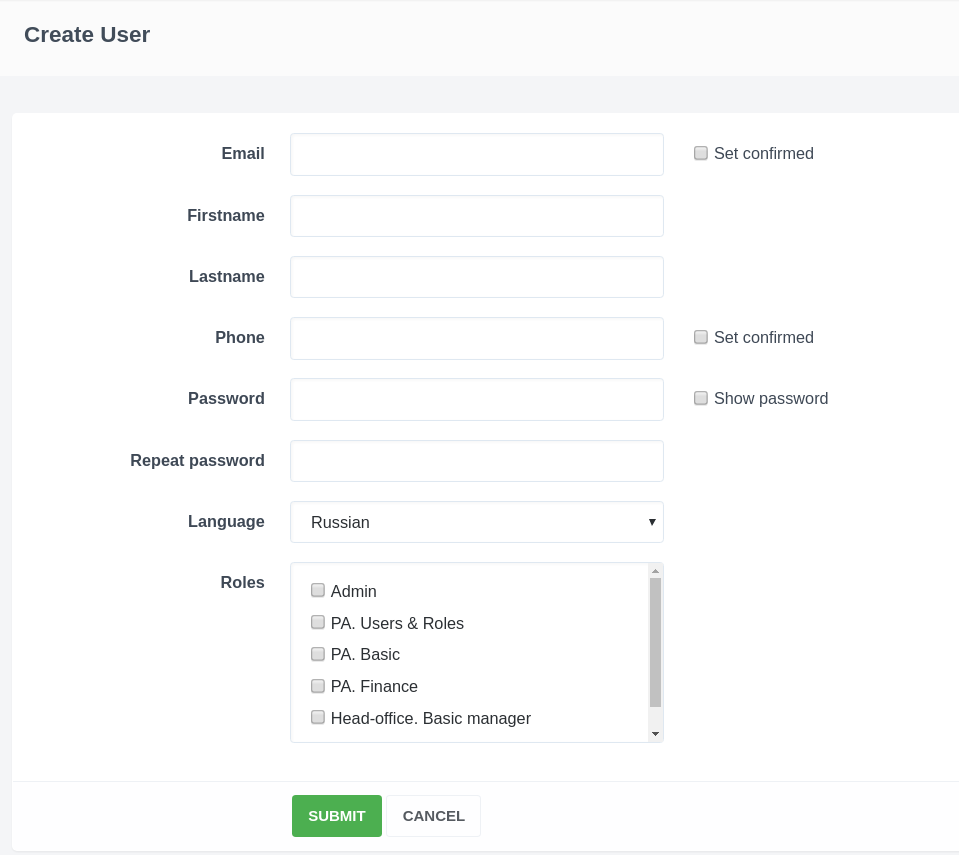Toggle the Show password checkbox
This screenshot has width=959, height=855.
tap(701, 398)
